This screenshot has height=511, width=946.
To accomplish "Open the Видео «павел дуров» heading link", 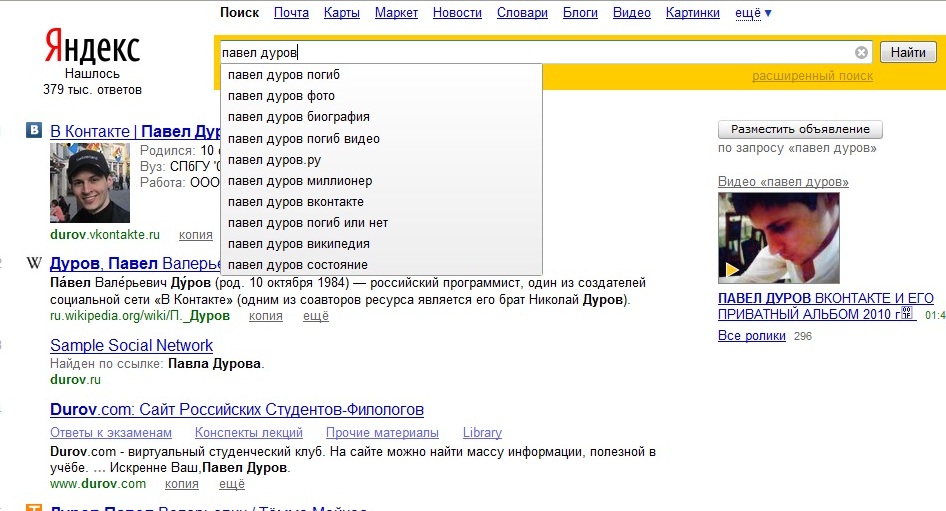I will pyautogui.click(x=783, y=182).
